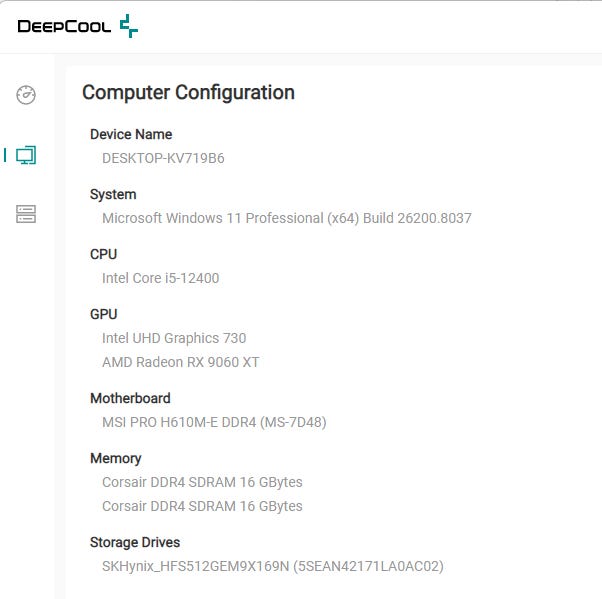
Task: Select the AMD Radeon RX 9060 XT entry
Action: pos(180,362)
